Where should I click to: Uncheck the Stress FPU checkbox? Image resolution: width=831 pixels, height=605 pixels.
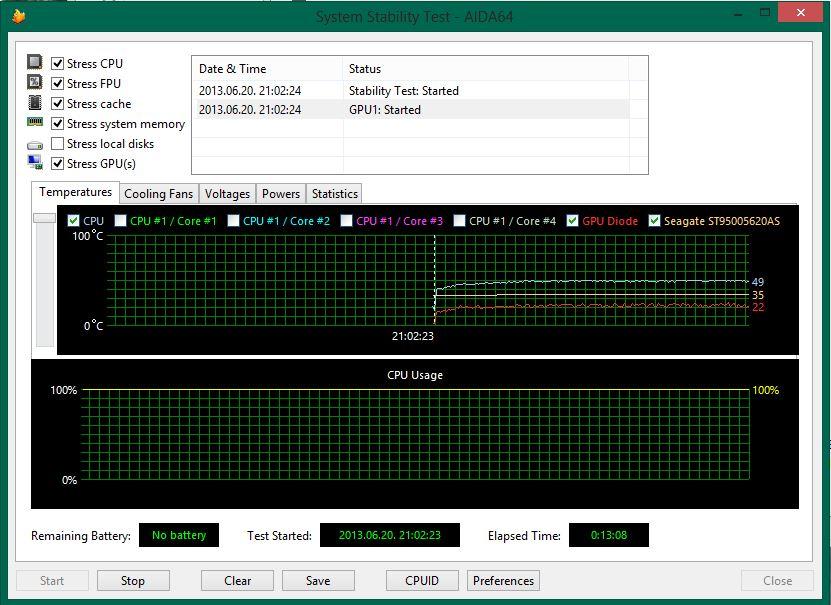57,84
